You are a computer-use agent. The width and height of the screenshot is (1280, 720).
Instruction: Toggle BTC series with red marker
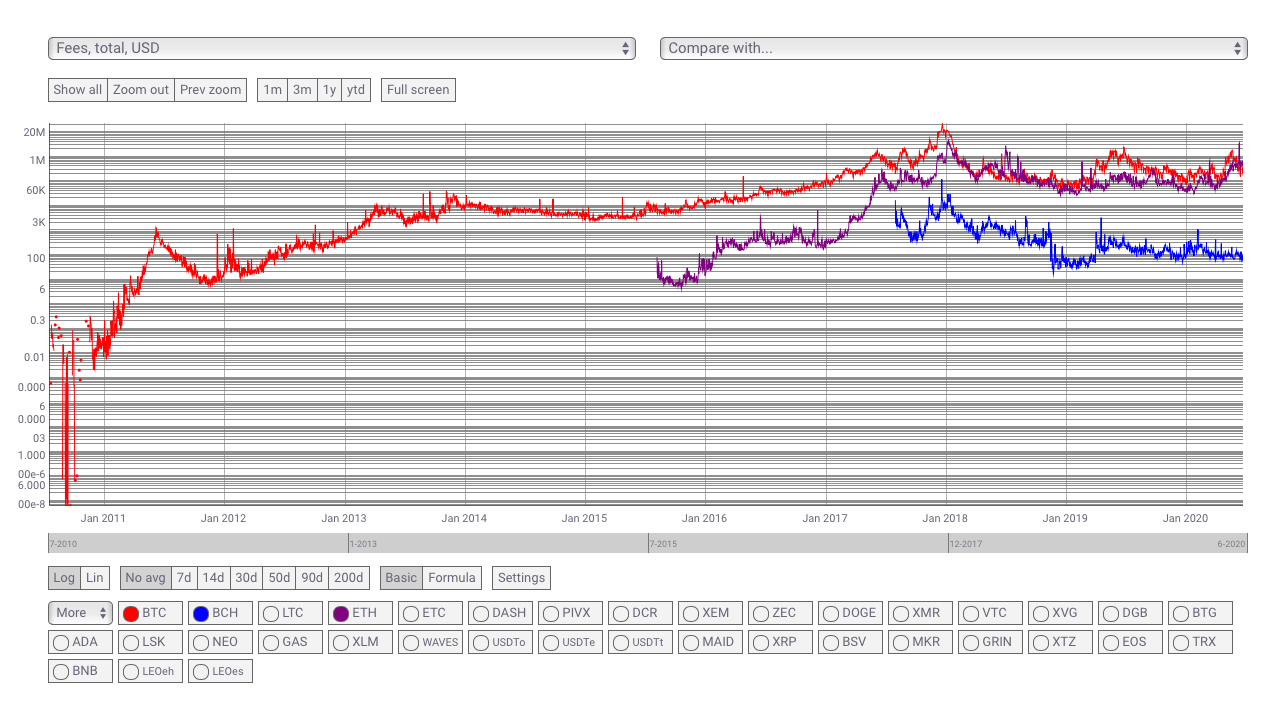150,613
